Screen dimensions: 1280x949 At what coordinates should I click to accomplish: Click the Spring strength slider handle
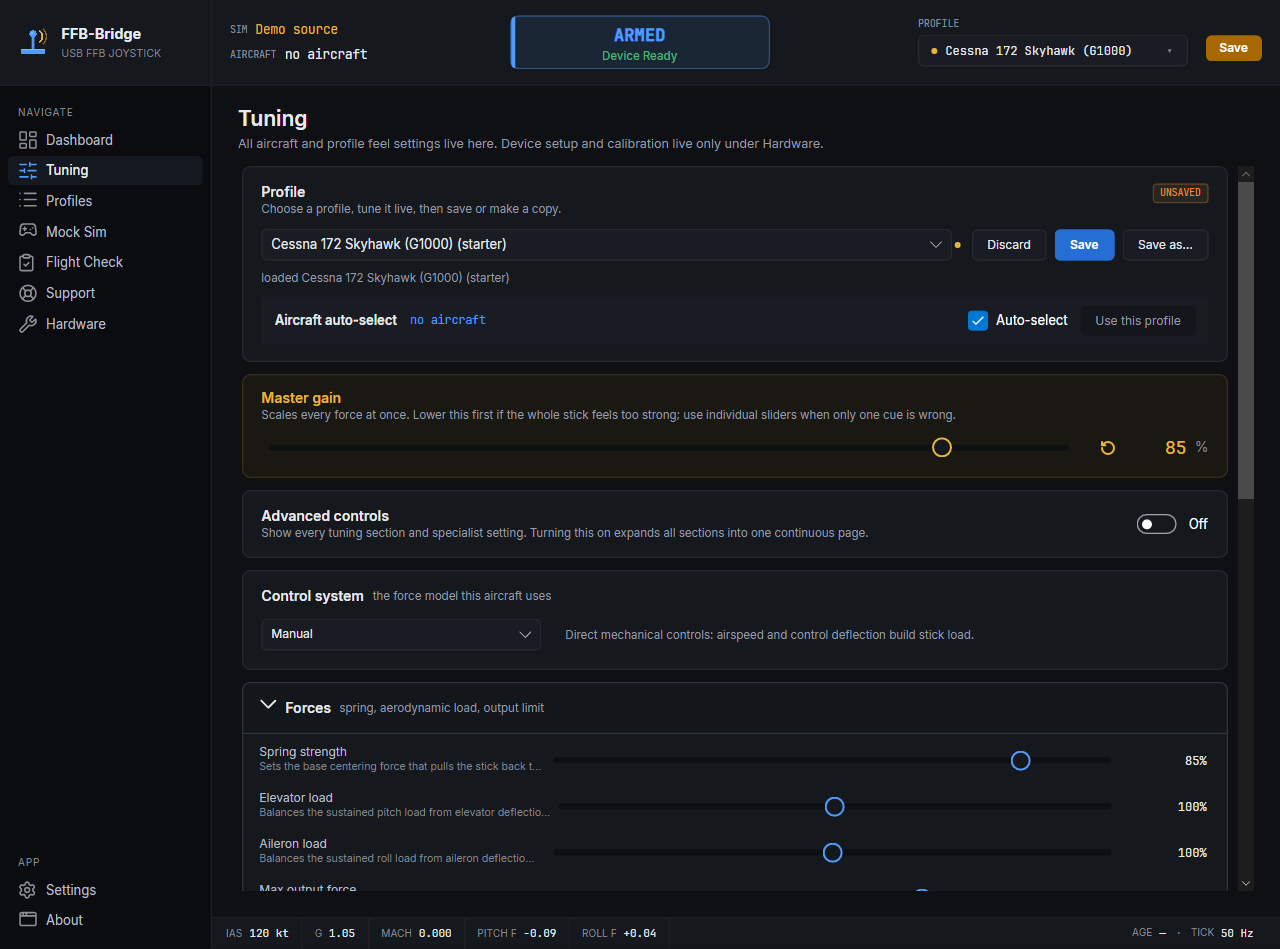coord(1020,761)
